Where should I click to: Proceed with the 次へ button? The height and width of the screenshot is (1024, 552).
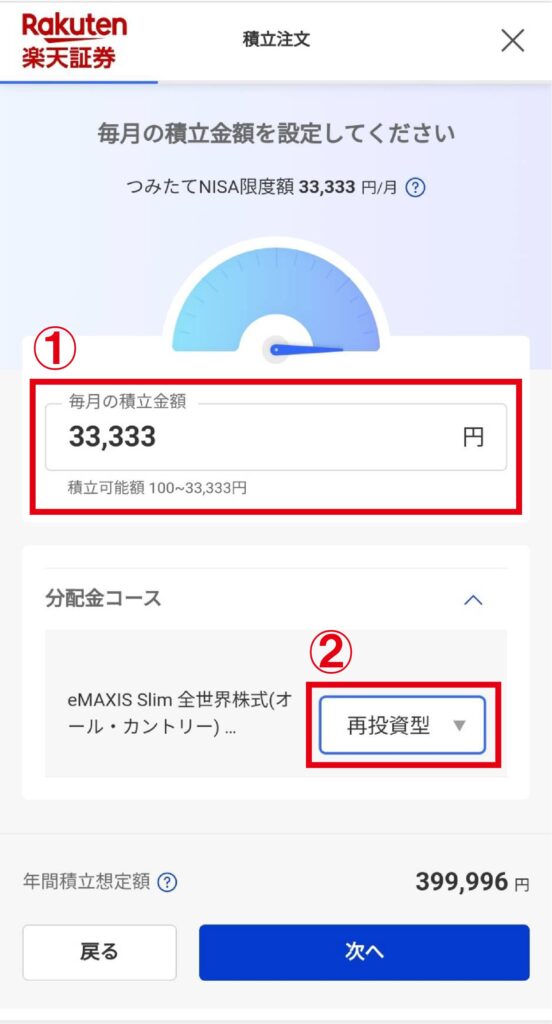point(364,952)
